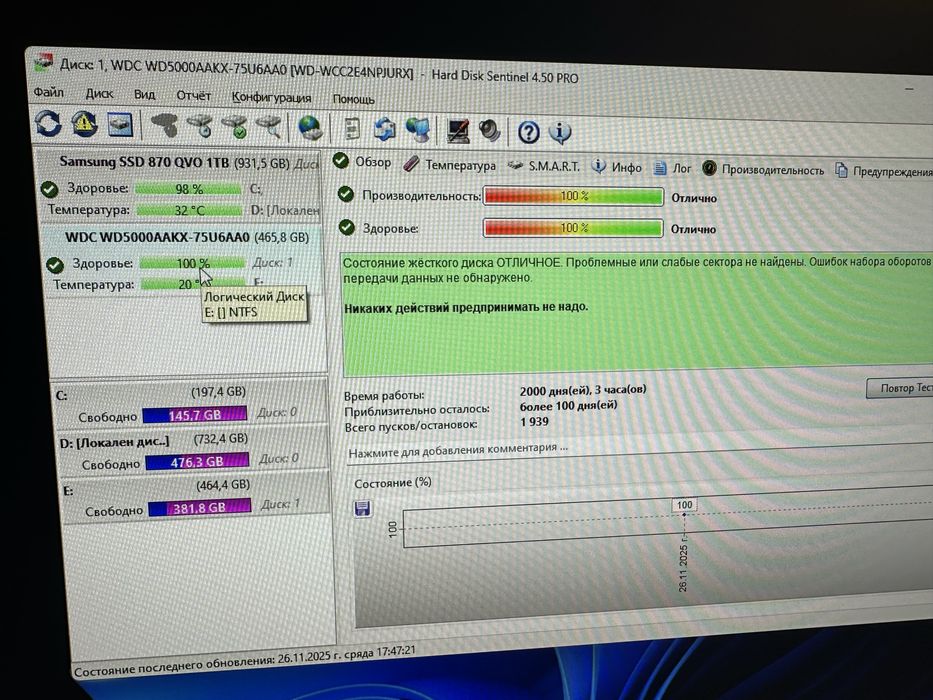Click the main Здоровье 100 % bar
This screenshot has width=933, height=700.
pyautogui.click(x=573, y=228)
